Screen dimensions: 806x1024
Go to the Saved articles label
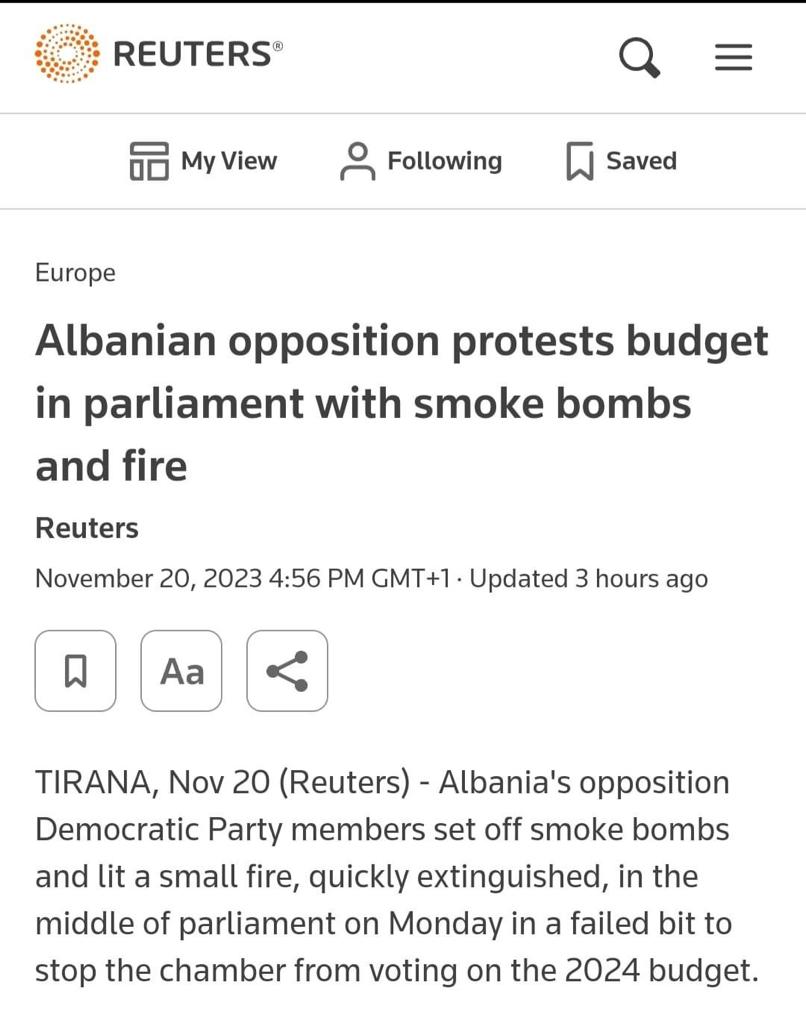click(x=641, y=161)
